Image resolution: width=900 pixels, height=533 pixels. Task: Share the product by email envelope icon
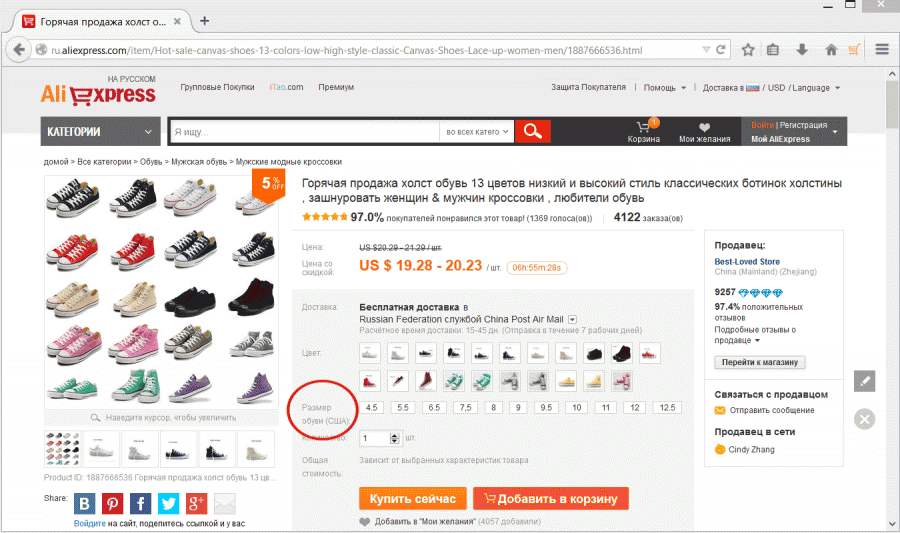[224, 503]
